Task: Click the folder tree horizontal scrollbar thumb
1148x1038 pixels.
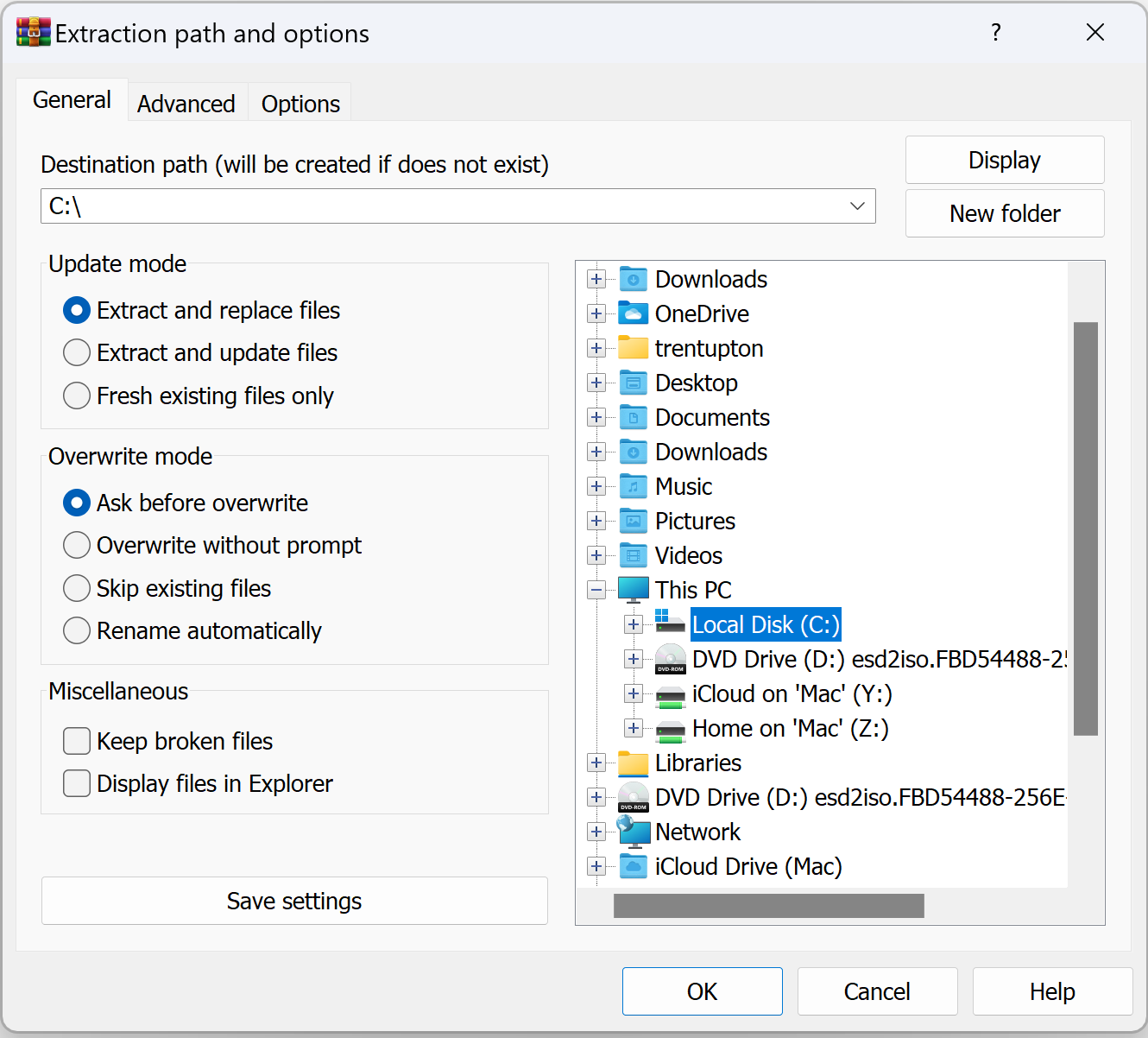Action: click(x=769, y=906)
